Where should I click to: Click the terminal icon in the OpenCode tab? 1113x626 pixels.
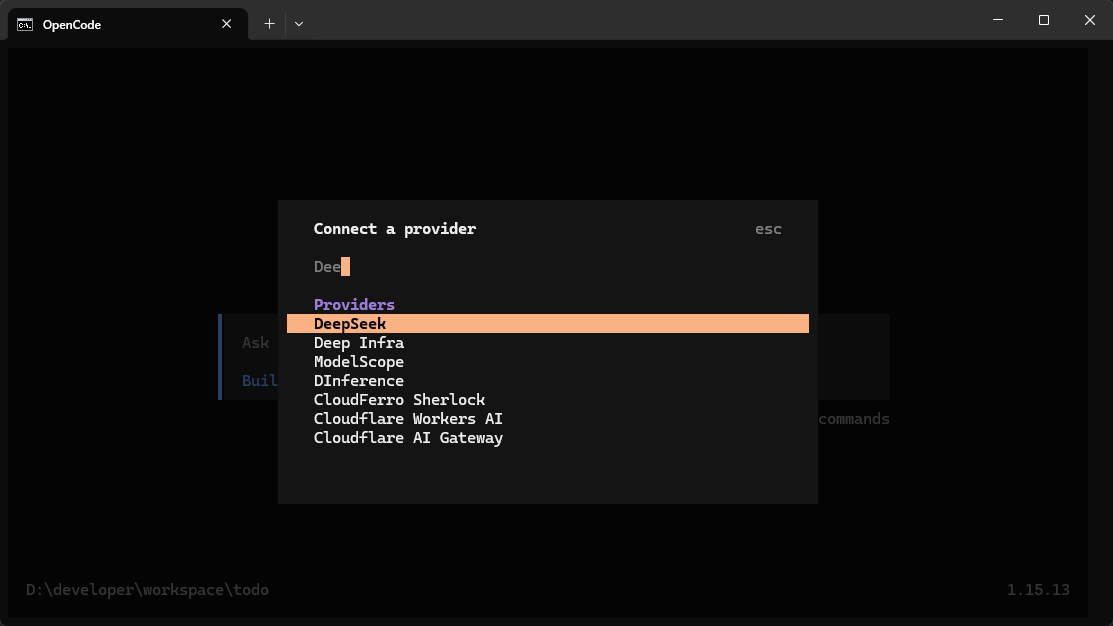(25, 25)
